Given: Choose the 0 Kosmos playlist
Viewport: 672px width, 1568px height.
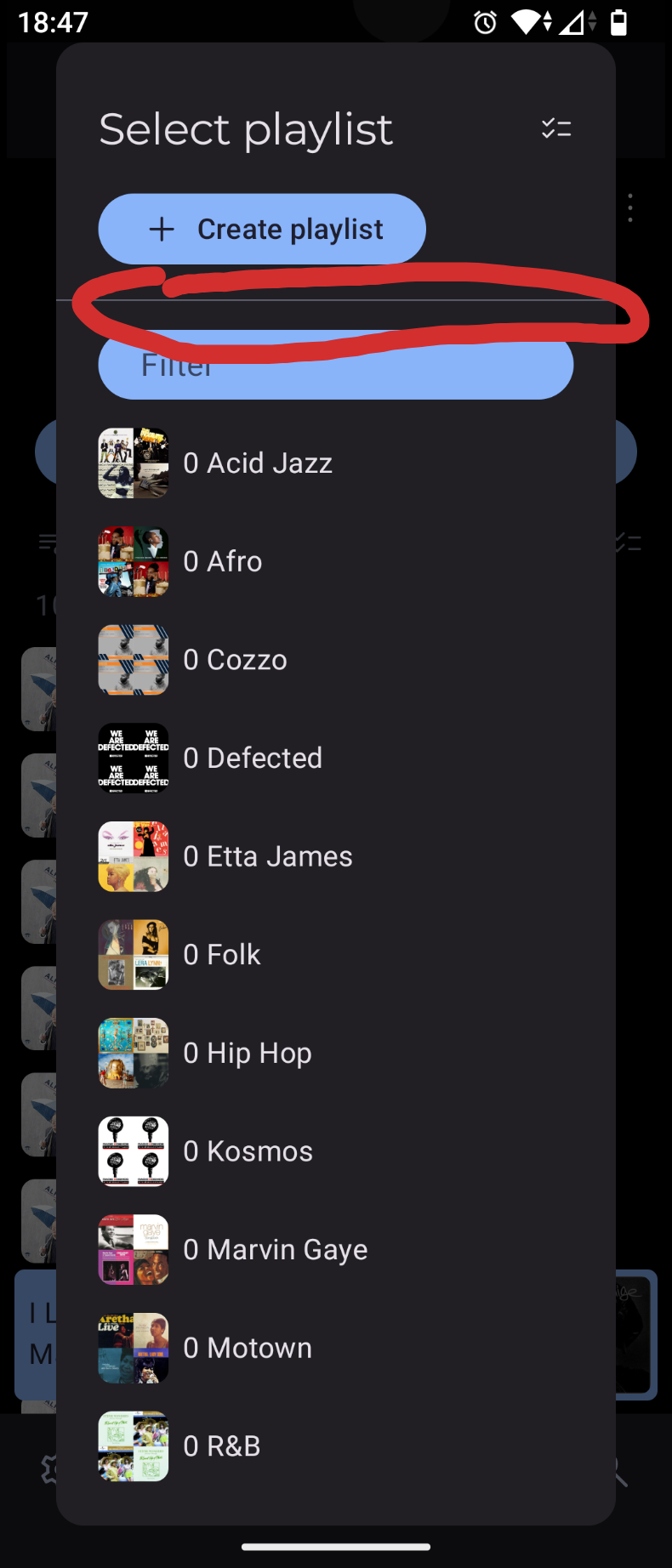Looking at the screenshot, I should 248,1151.
